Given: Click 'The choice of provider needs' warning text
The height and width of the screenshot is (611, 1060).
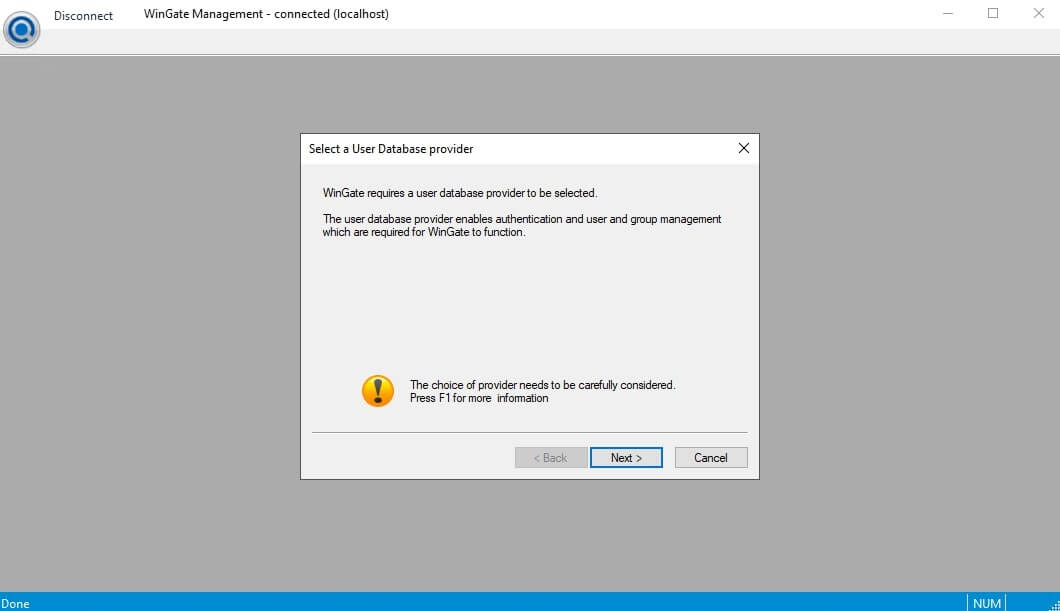Looking at the screenshot, I should (542, 385).
